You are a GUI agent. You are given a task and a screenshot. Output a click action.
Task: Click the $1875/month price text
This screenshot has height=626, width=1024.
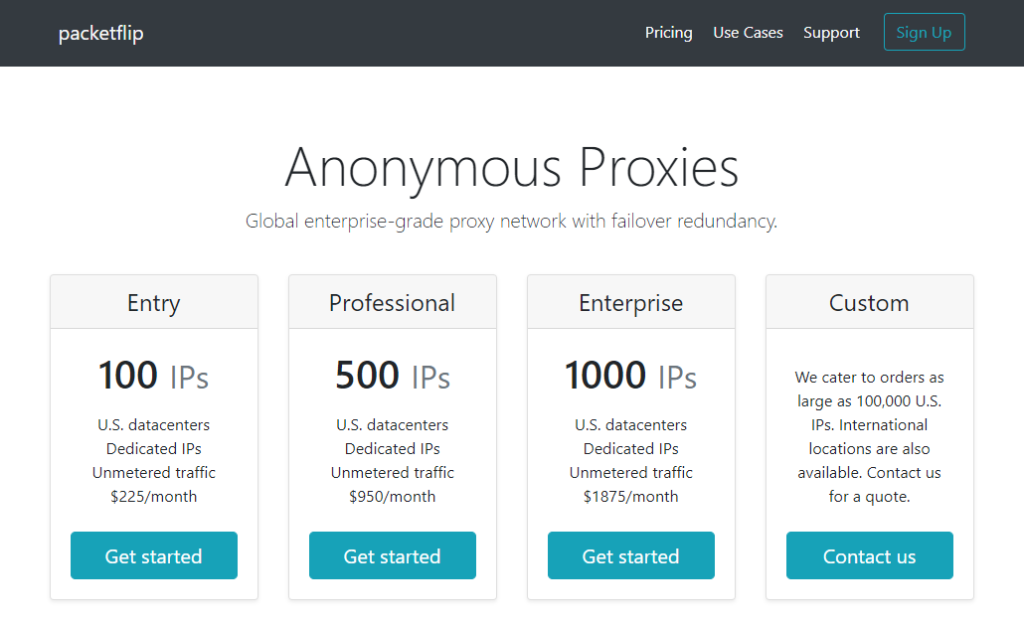click(631, 497)
